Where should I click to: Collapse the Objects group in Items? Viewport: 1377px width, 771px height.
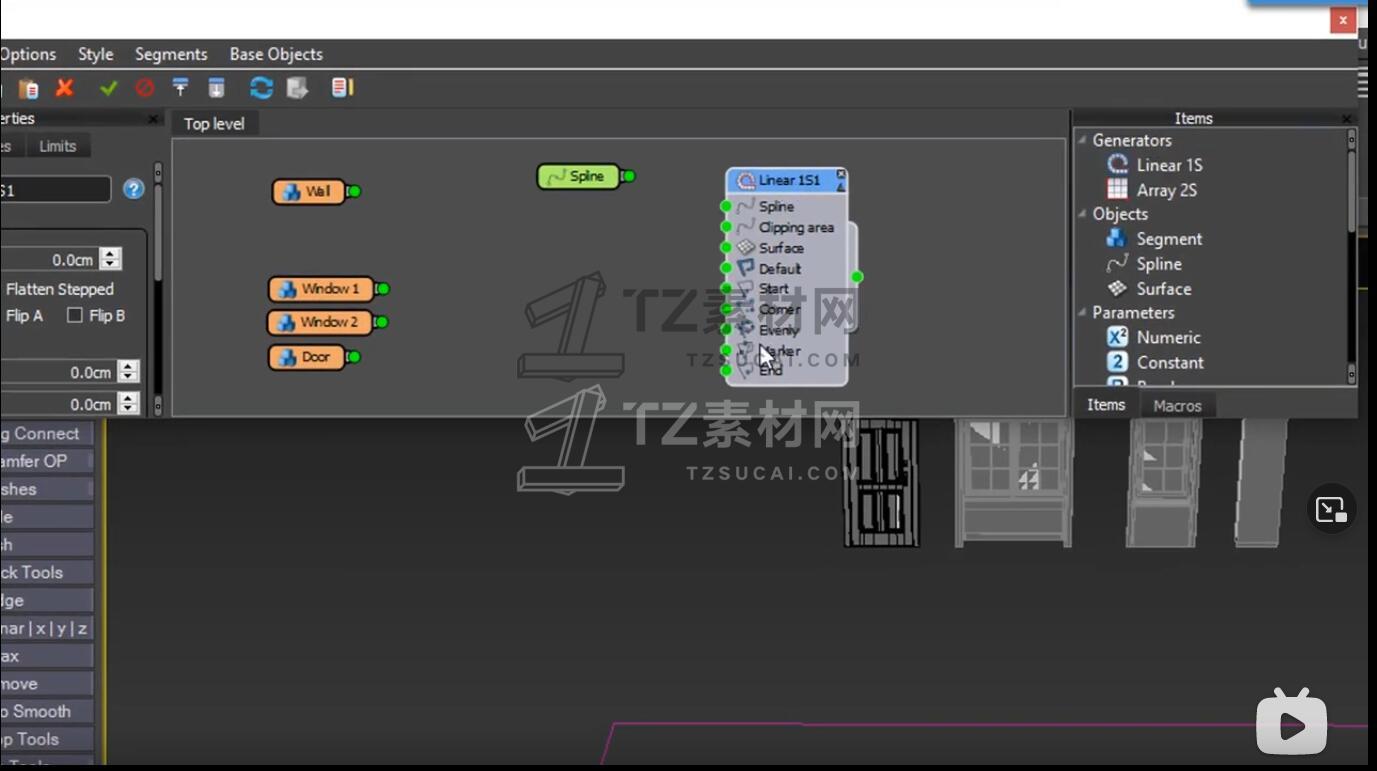[1082, 214]
